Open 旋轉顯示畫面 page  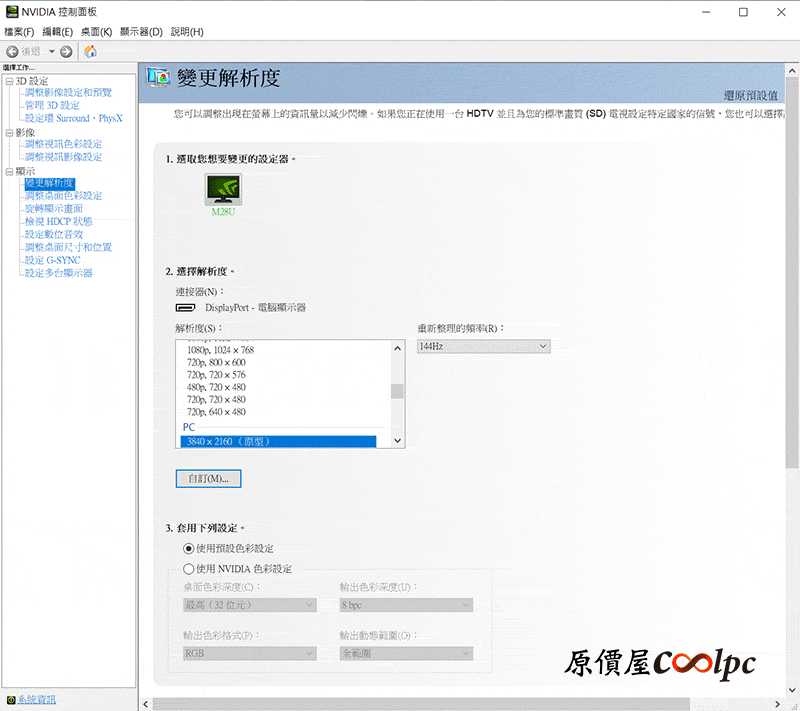(x=54, y=208)
